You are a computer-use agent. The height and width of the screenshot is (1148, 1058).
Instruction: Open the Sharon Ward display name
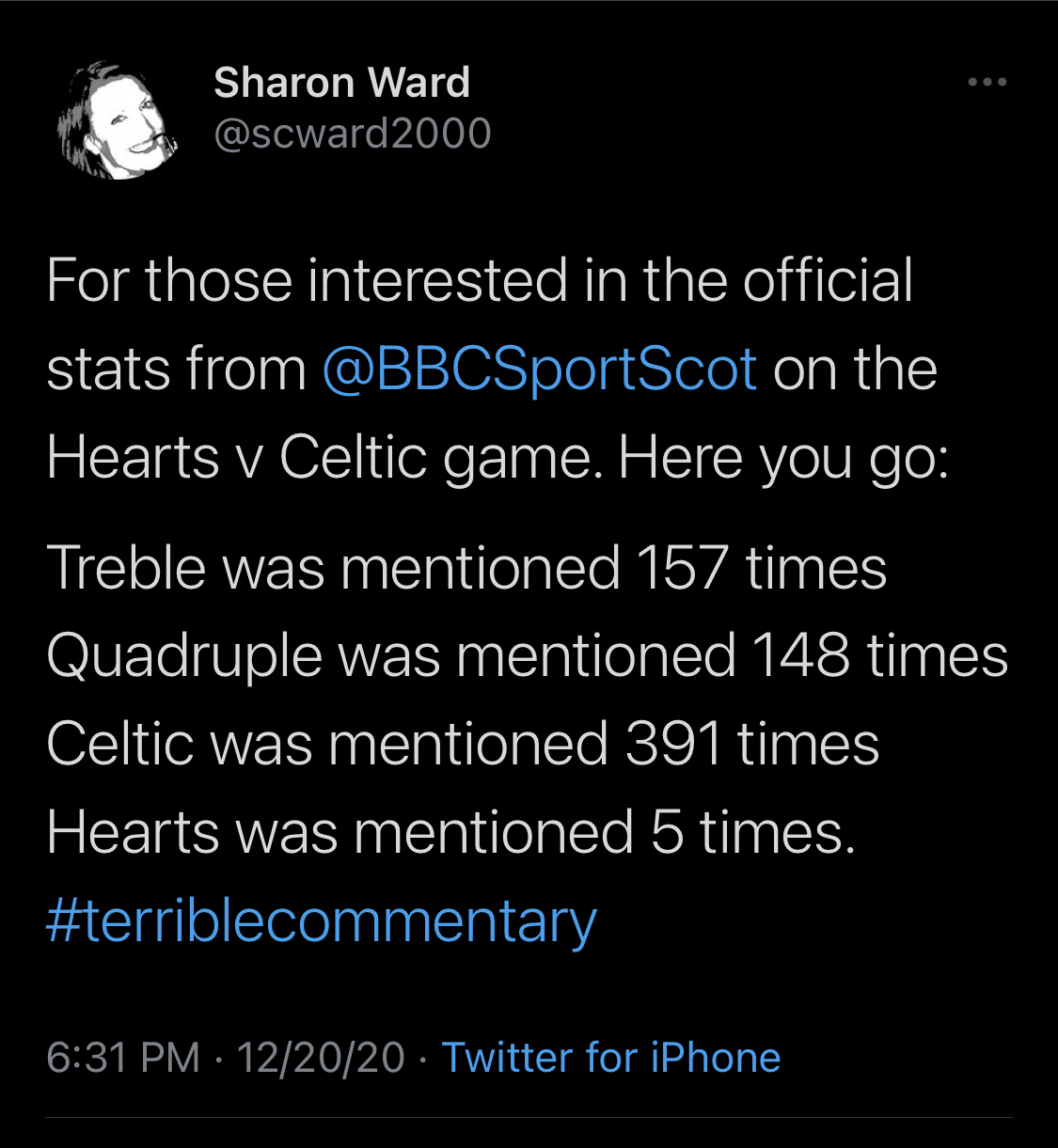341,83
